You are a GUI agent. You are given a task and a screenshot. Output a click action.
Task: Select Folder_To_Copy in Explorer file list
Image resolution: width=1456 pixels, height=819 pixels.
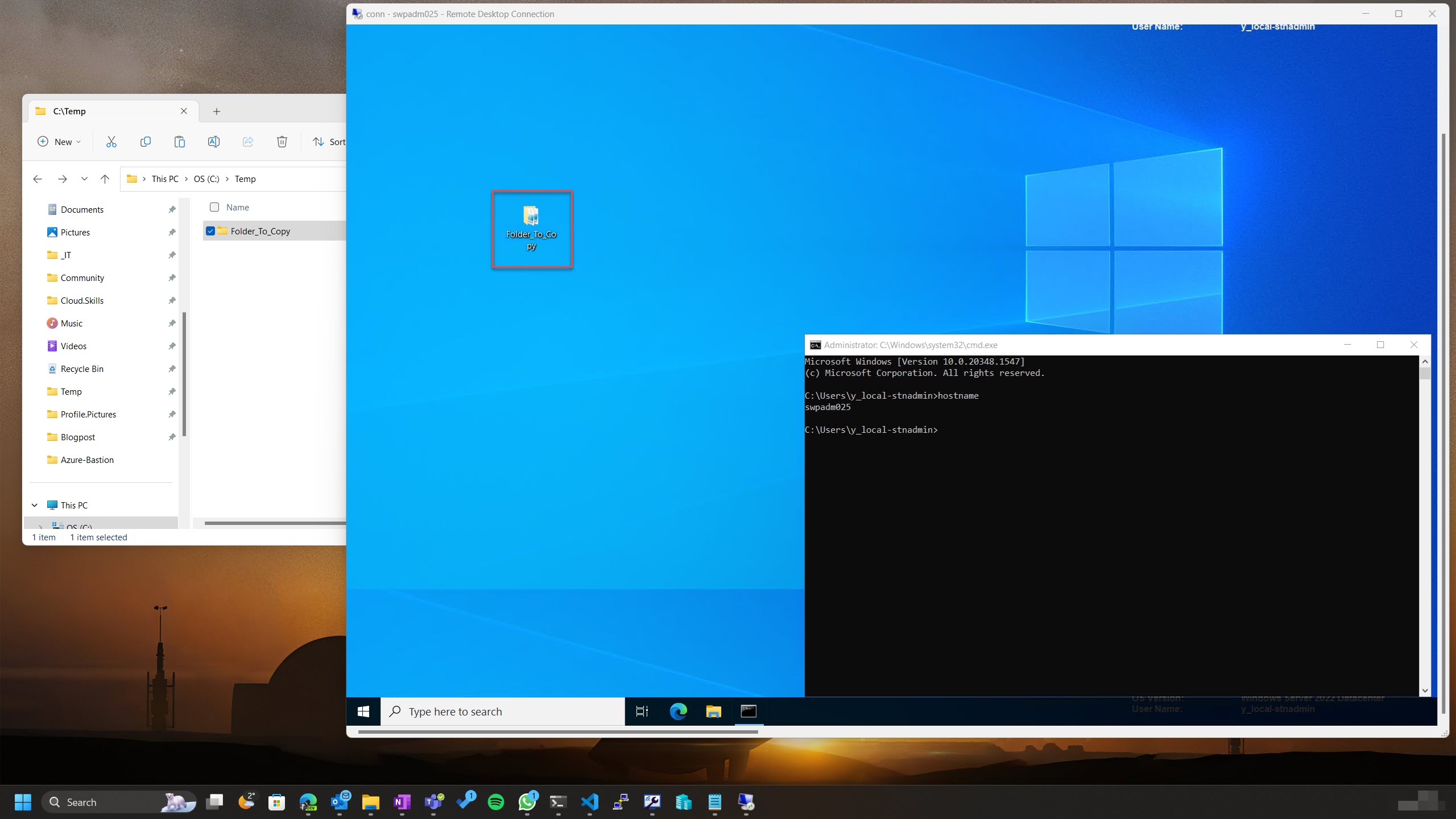click(260, 231)
